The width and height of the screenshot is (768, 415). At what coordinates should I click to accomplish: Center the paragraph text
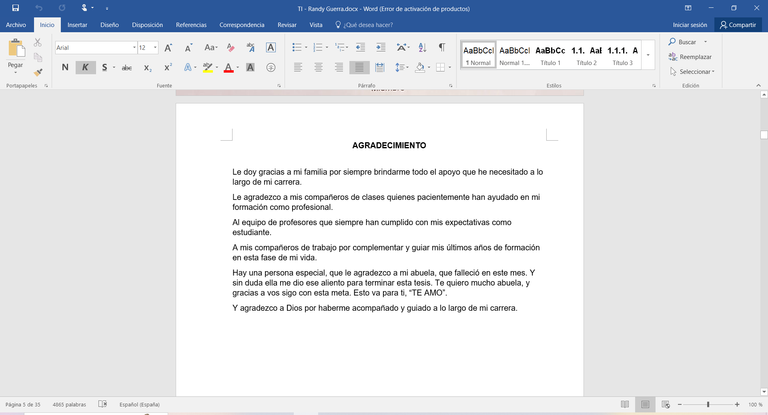tap(318, 68)
